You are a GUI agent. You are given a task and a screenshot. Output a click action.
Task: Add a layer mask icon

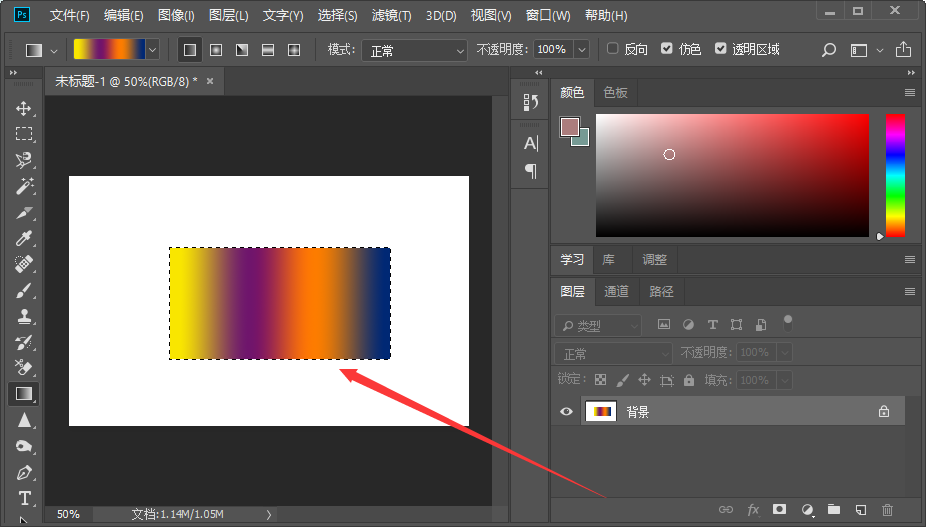point(780,509)
